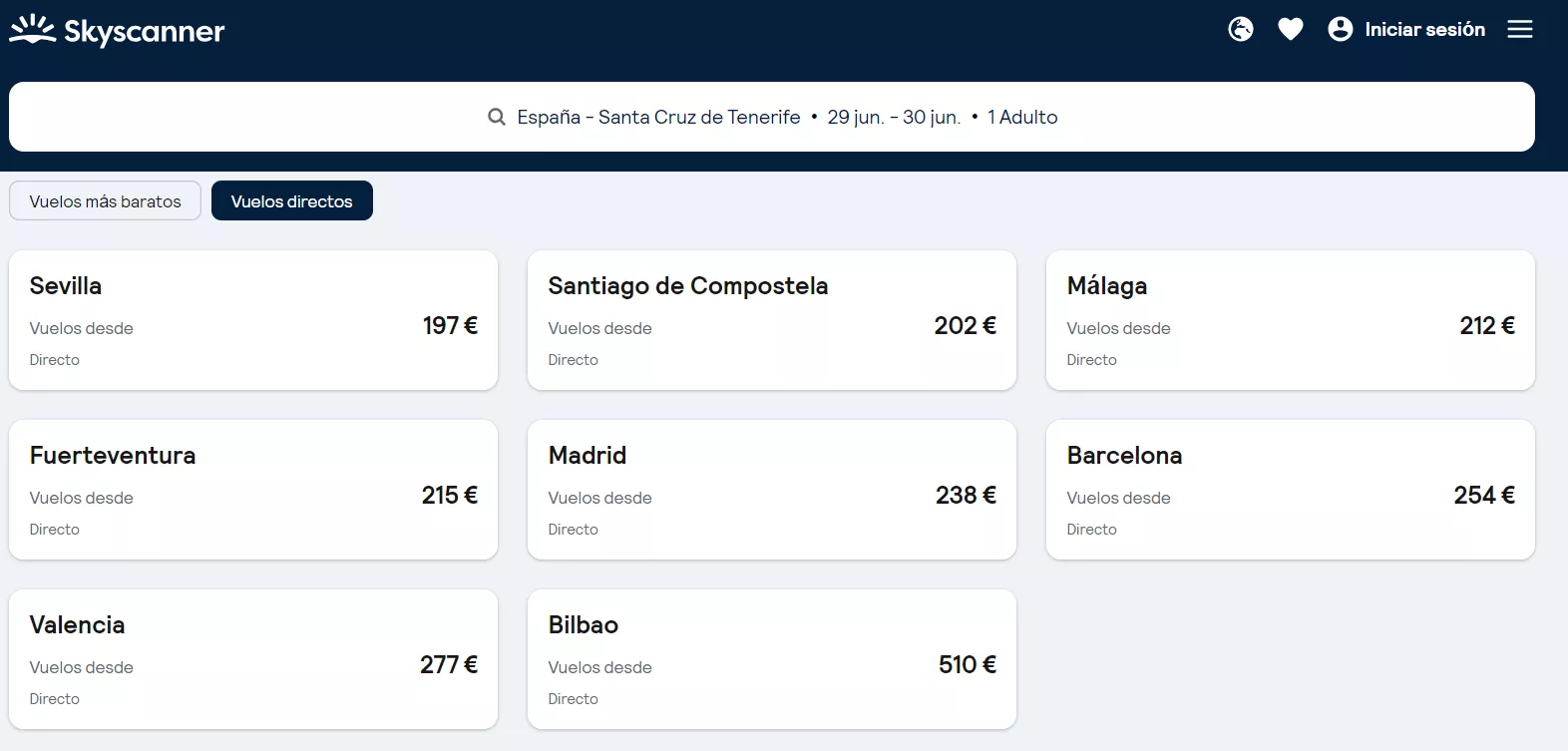
Task: Click the account profile icon
Action: [x=1341, y=29]
